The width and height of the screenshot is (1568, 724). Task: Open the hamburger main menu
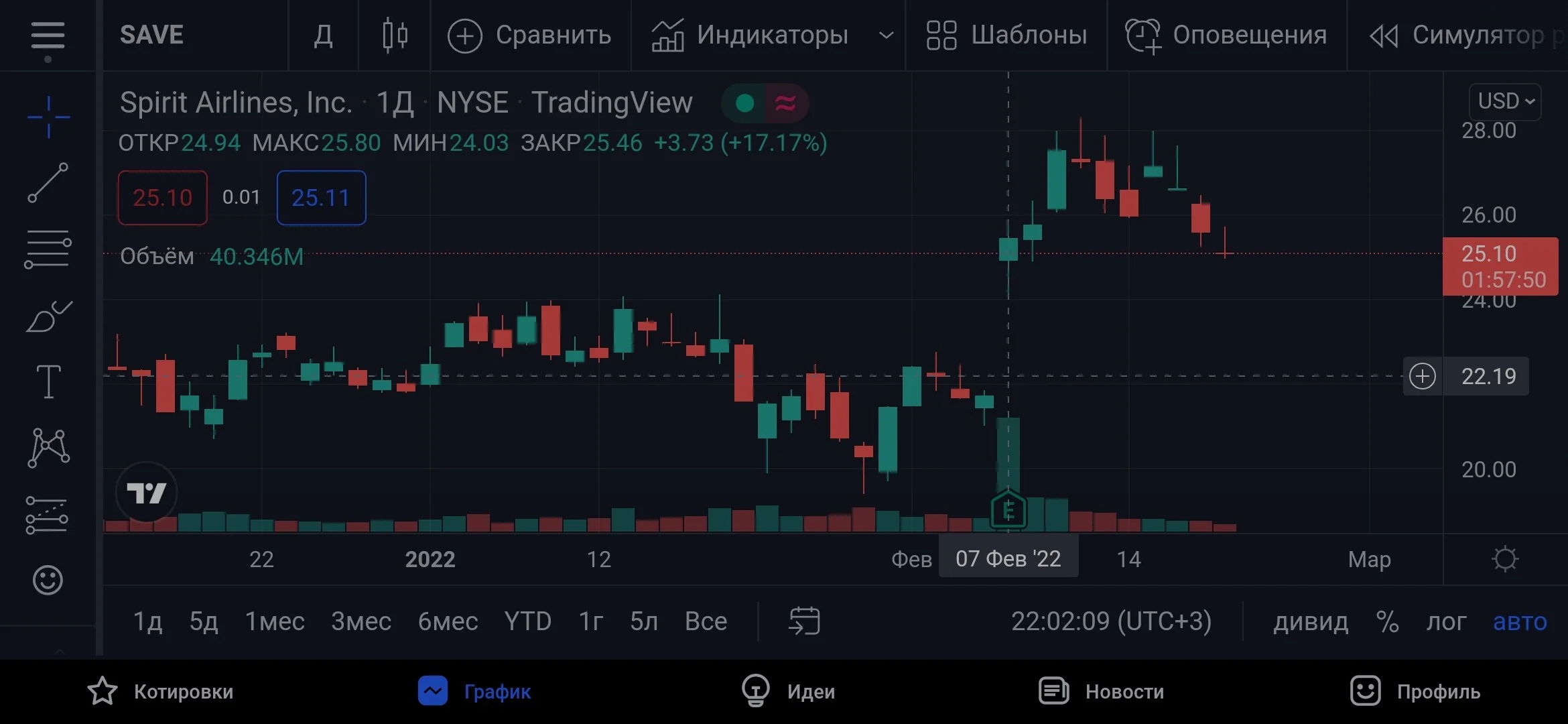[x=48, y=36]
